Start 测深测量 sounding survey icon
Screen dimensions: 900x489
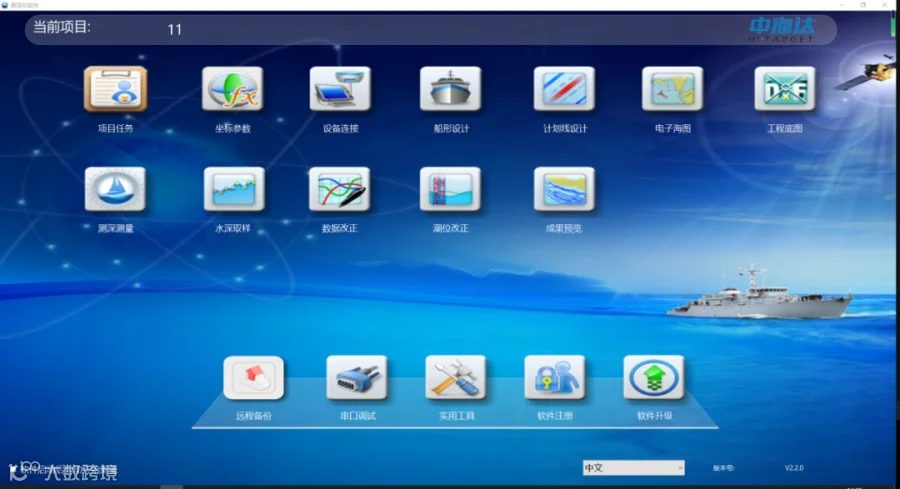coord(115,189)
